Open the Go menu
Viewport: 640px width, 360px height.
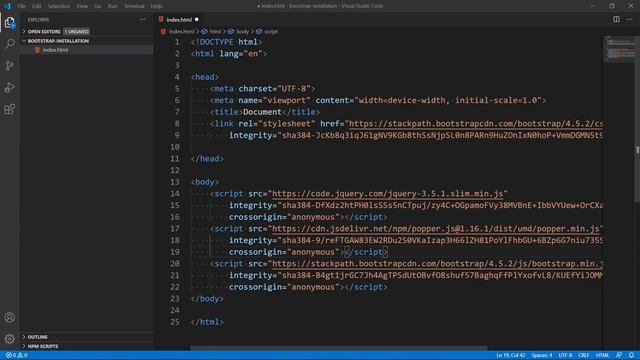[98, 6]
